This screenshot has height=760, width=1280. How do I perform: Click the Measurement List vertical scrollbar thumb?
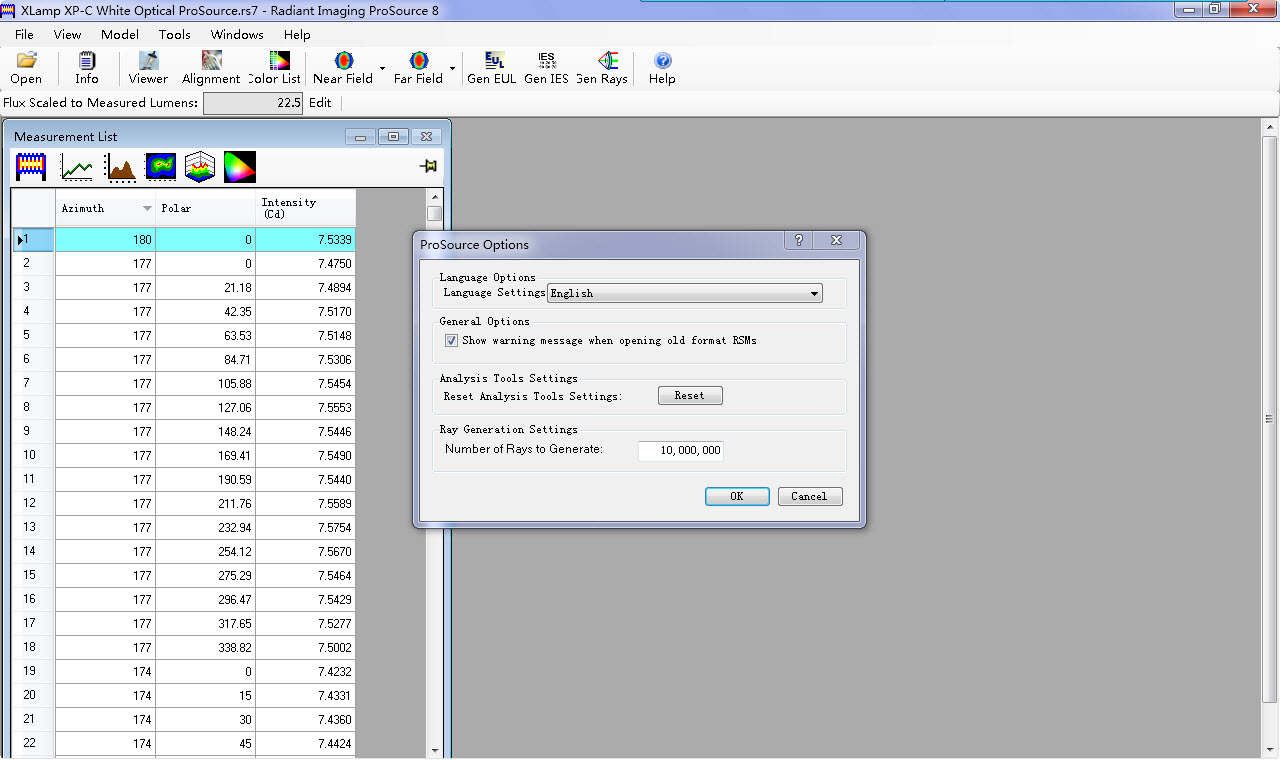point(434,213)
